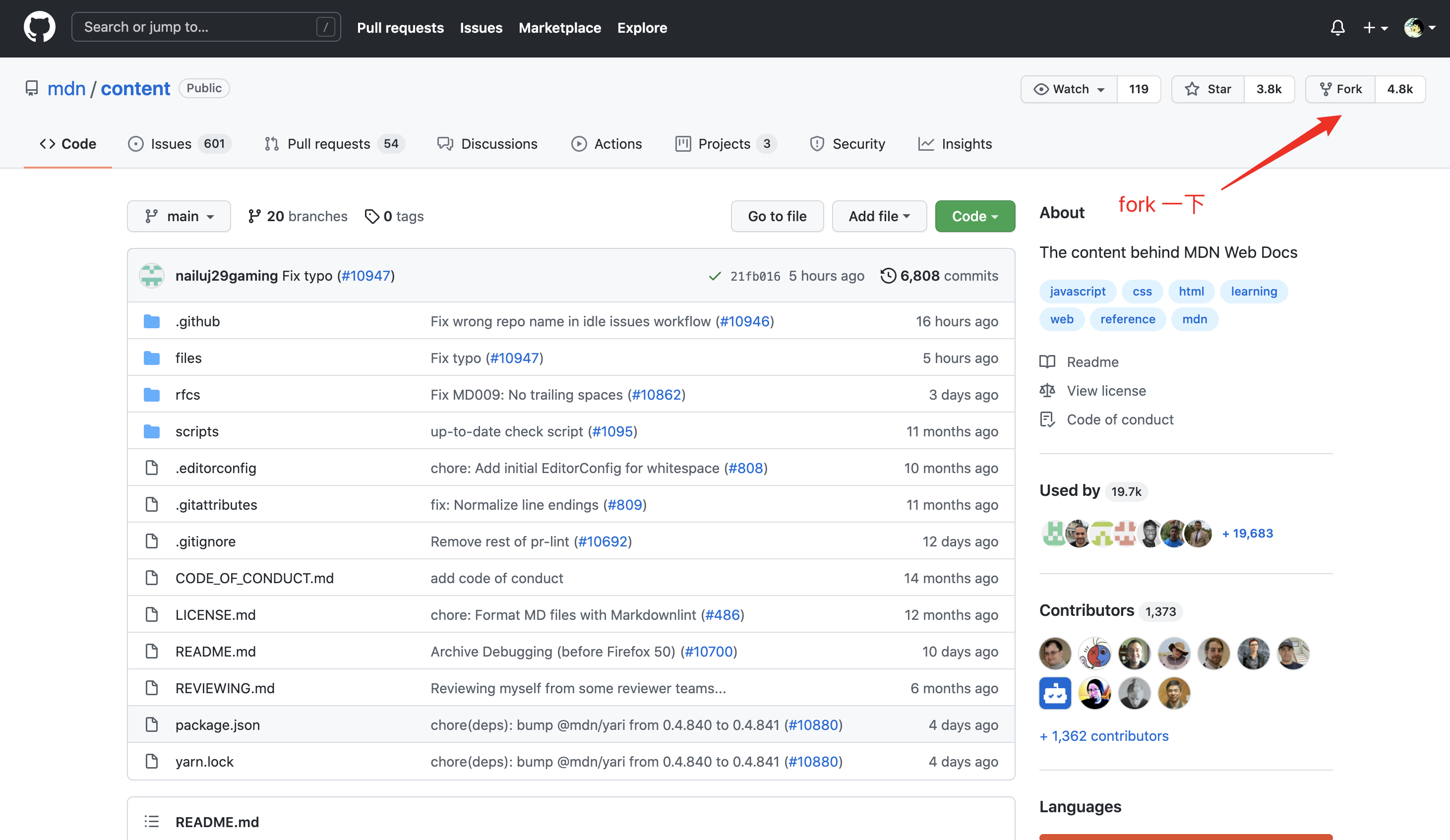Open the javascript topic tag

coord(1077,291)
